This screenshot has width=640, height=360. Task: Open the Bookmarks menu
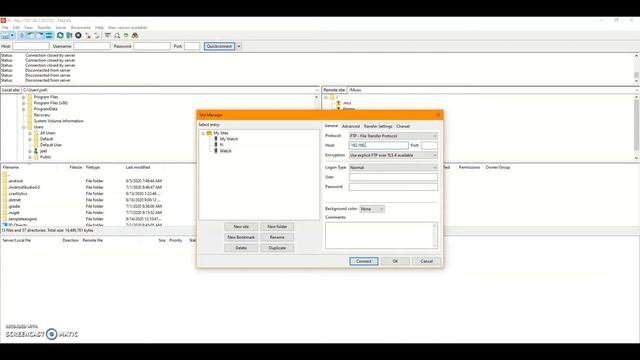click(x=80, y=27)
